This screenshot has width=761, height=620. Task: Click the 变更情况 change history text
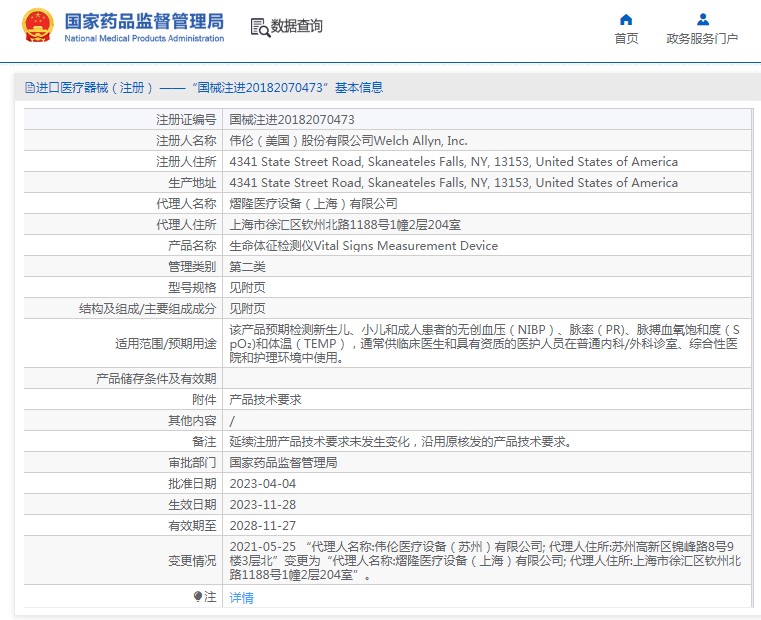tap(485, 560)
